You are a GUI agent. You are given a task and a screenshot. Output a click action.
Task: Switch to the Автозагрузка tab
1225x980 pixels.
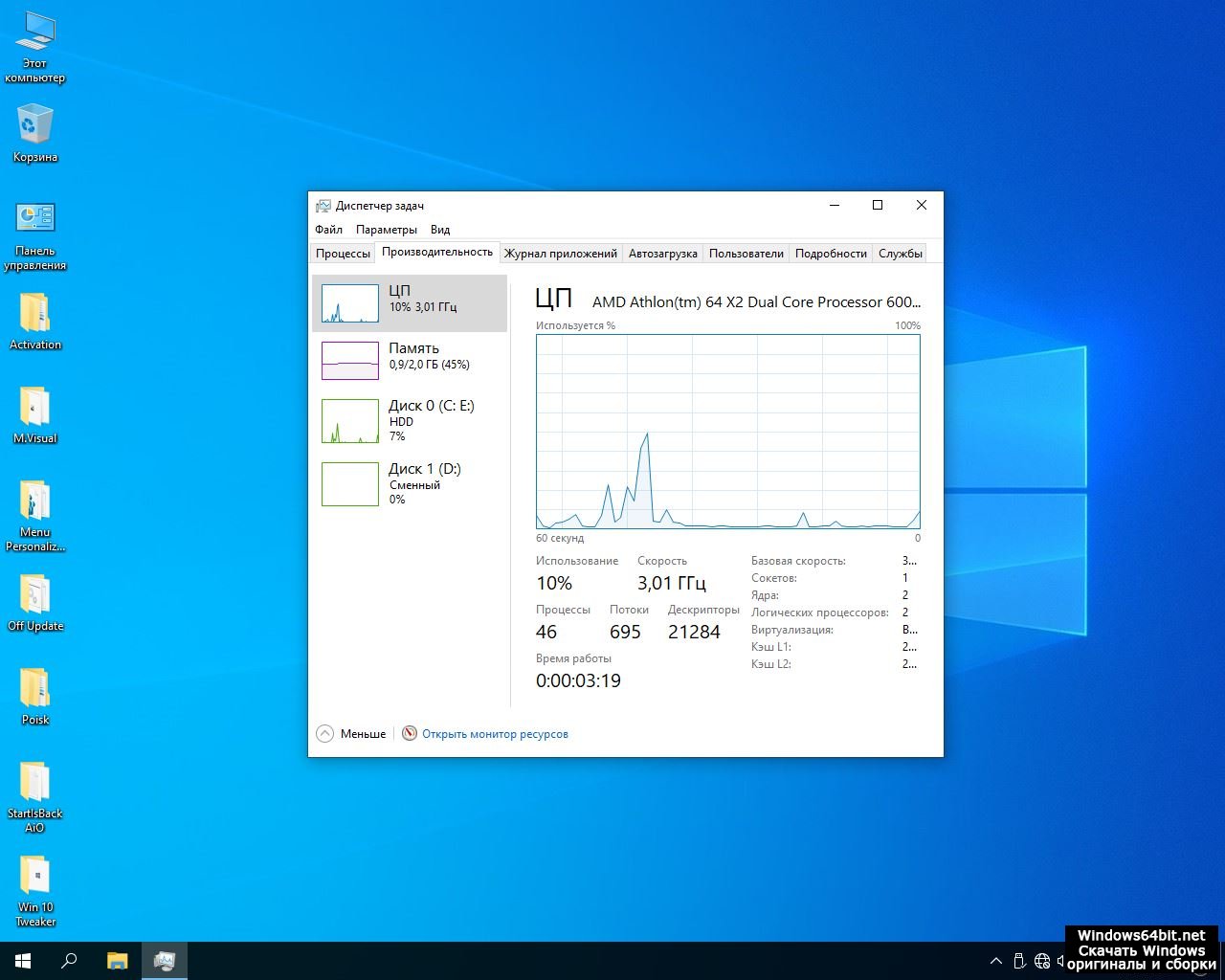click(662, 254)
